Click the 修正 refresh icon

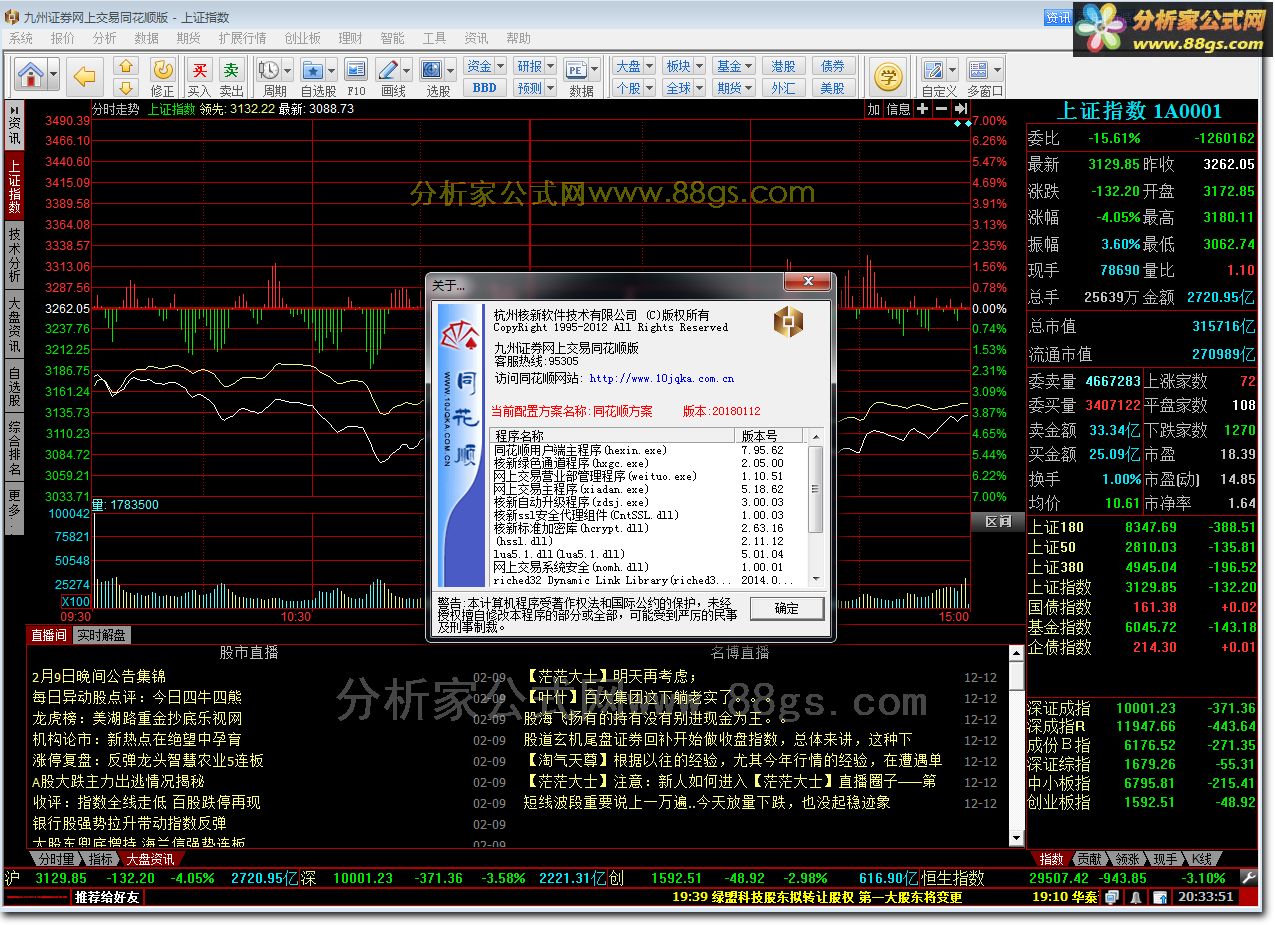162,76
